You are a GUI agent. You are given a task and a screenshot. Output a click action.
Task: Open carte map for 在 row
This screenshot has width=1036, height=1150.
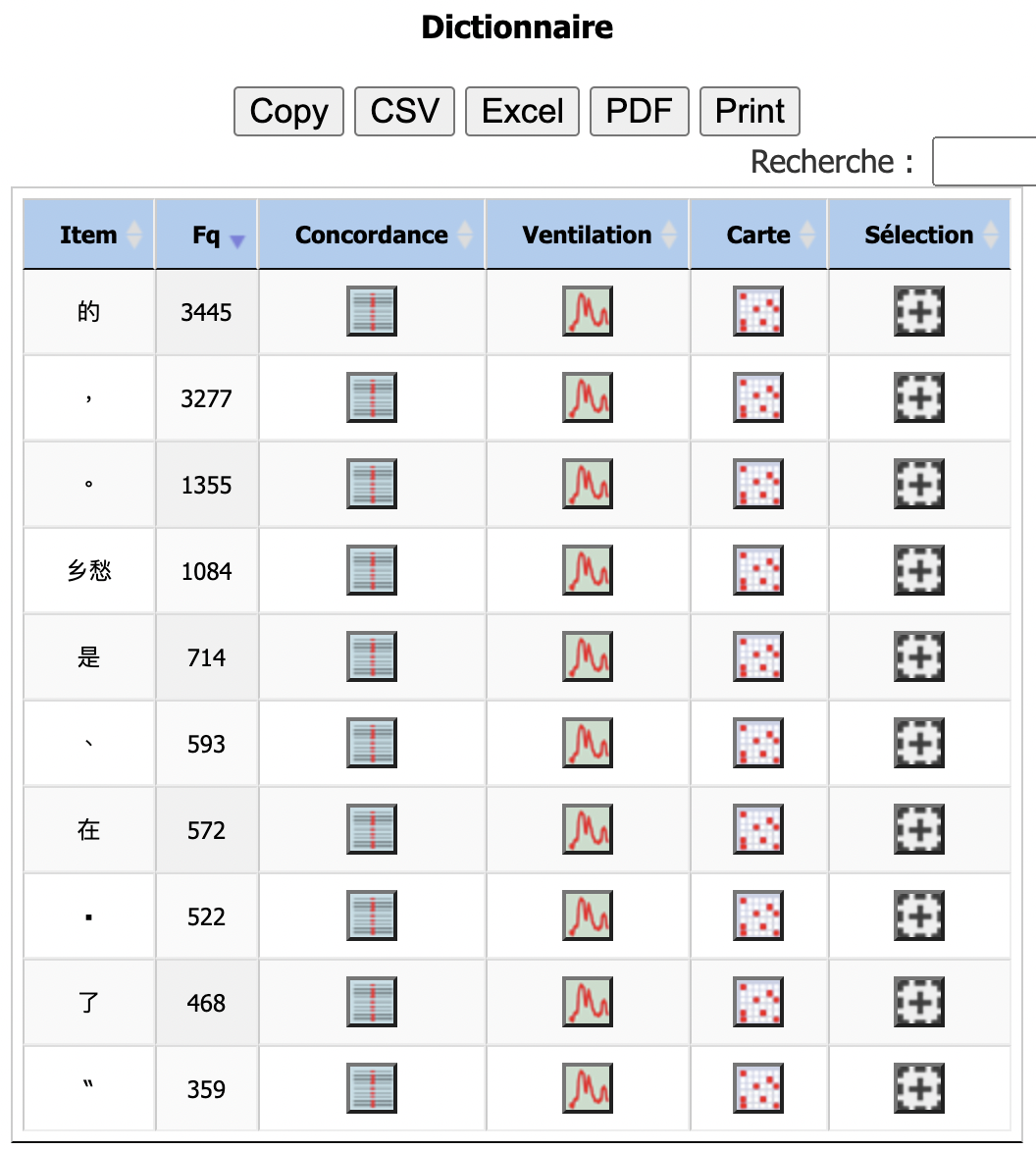pos(758,830)
